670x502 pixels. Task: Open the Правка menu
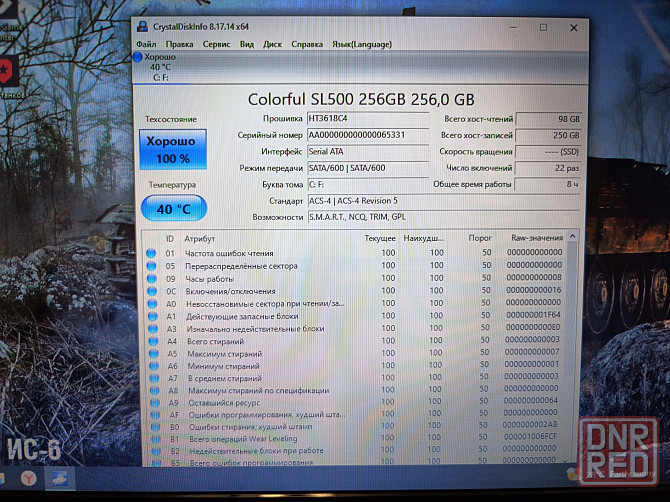tap(179, 44)
